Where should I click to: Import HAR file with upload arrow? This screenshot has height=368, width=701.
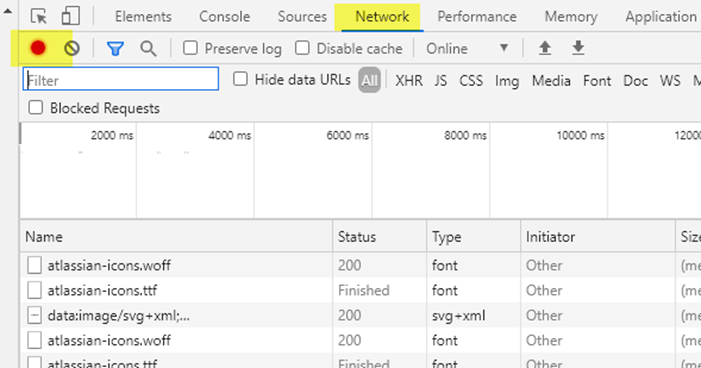click(545, 48)
